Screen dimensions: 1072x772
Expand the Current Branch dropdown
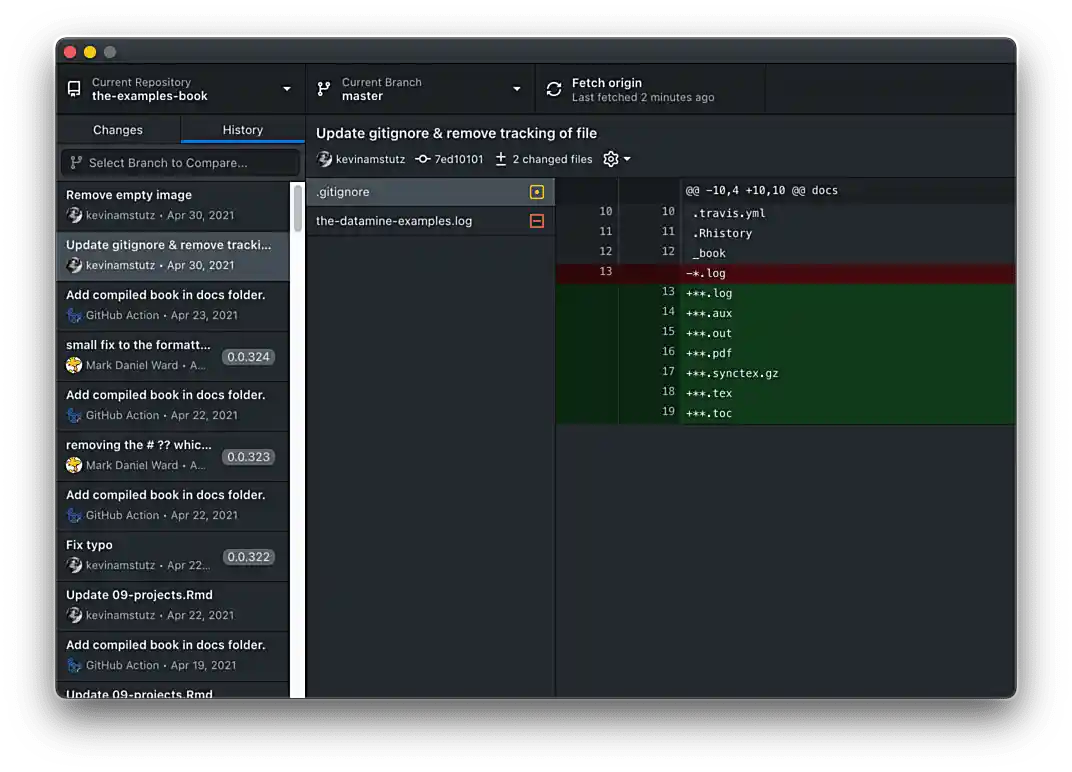[x=518, y=88]
